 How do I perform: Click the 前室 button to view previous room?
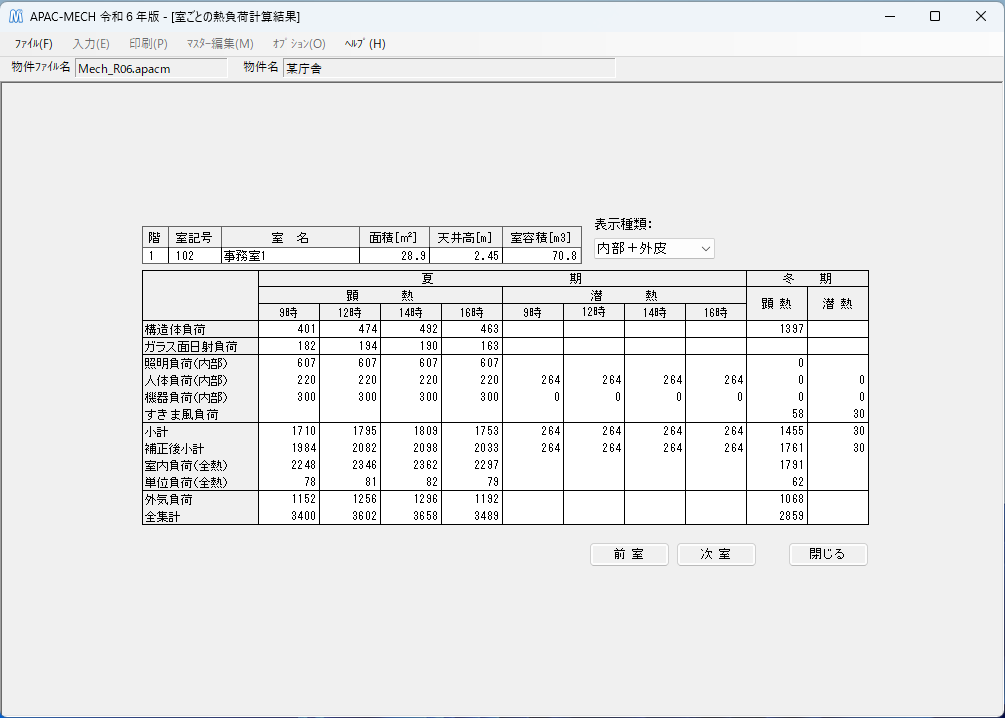click(629, 554)
